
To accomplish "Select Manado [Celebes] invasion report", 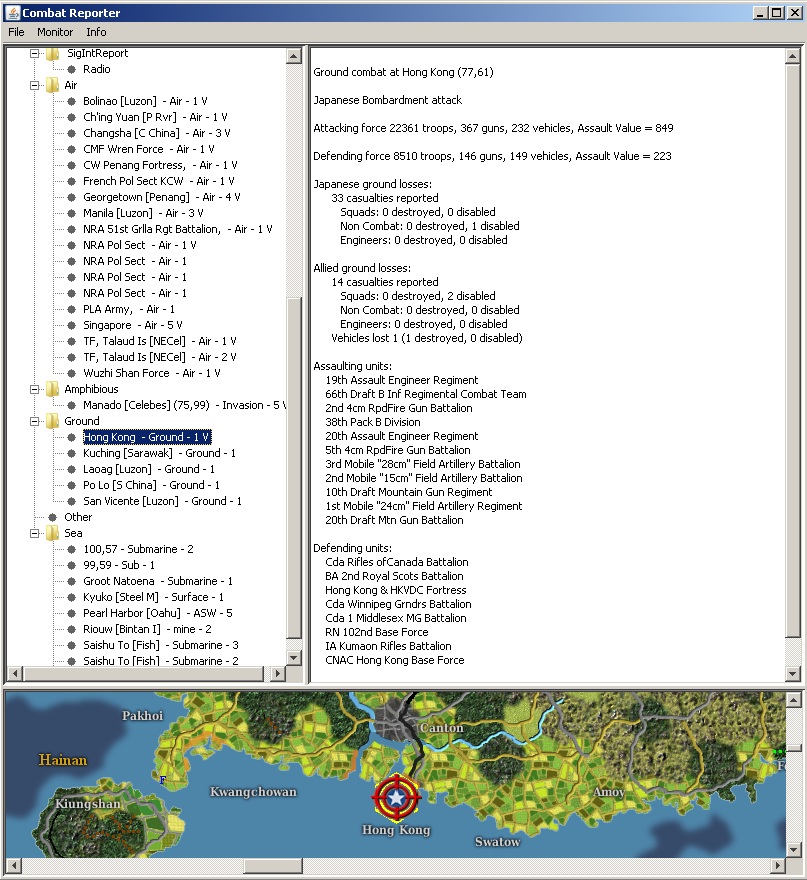I will click(185, 405).
